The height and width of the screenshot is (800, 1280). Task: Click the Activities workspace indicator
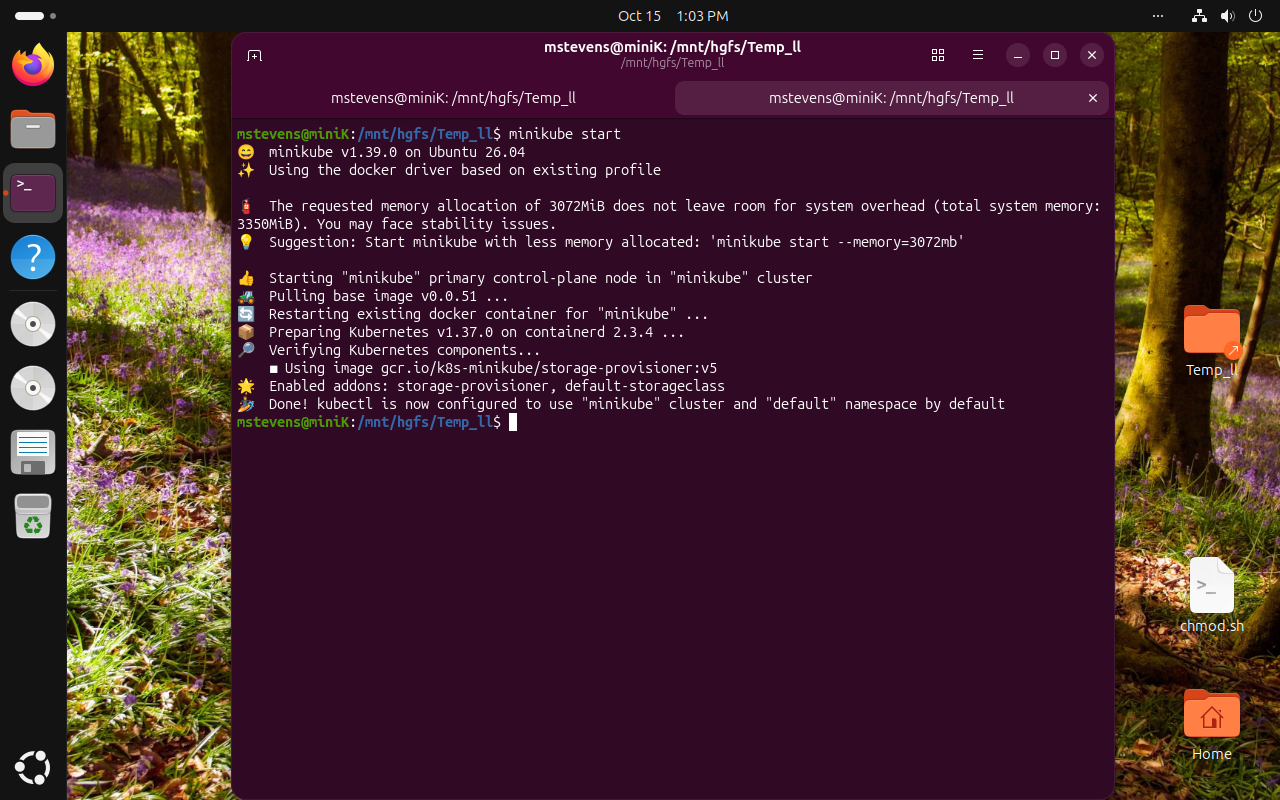coord(35,16)
